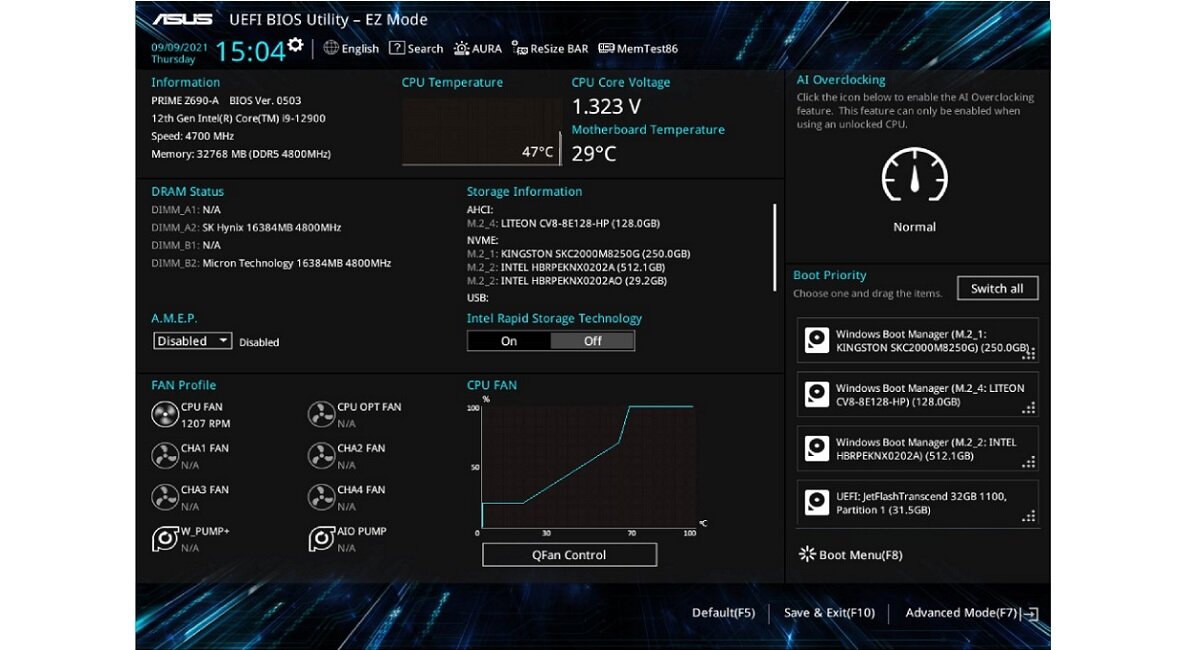Click the AIO PUMP icon
Viewport: 1200px width, 650px height.
click(x=322, y=538)
